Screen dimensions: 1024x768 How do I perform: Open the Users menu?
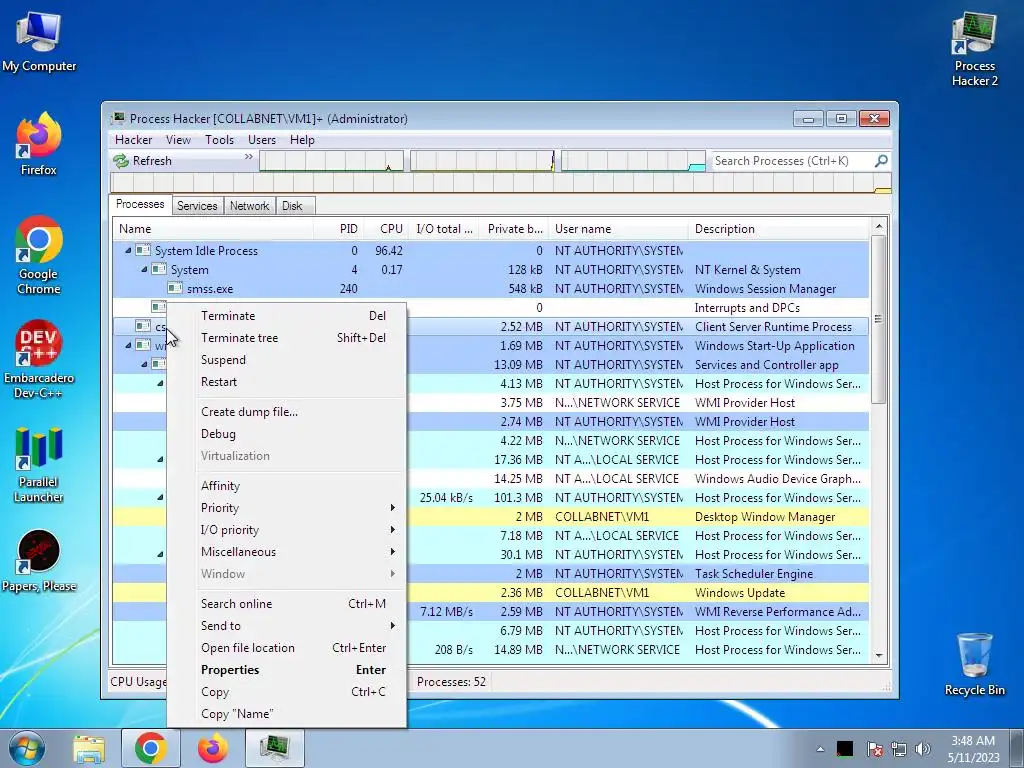click(x=261, y=140)
